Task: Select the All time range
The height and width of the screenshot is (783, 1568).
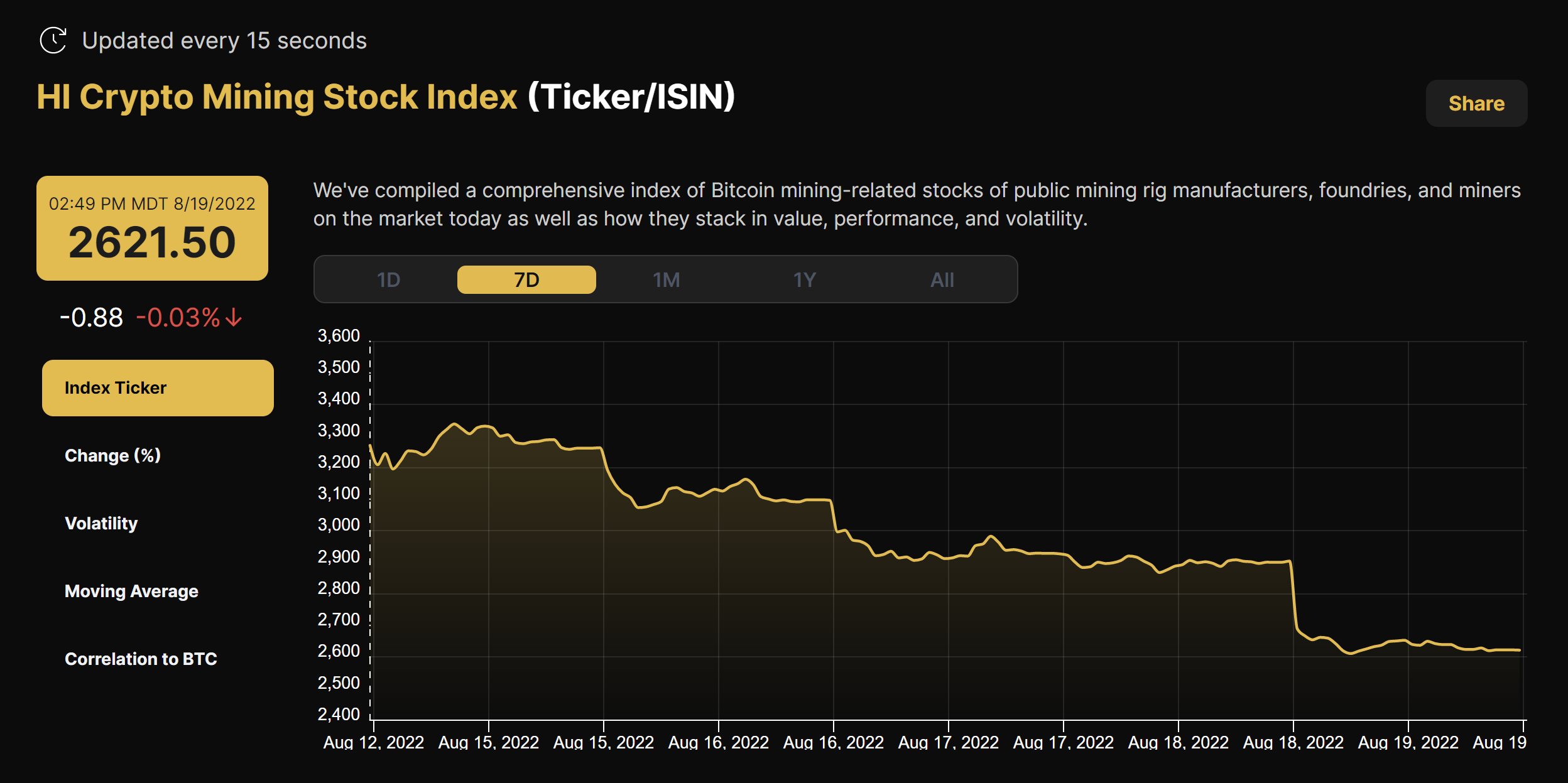Action: 942,279
